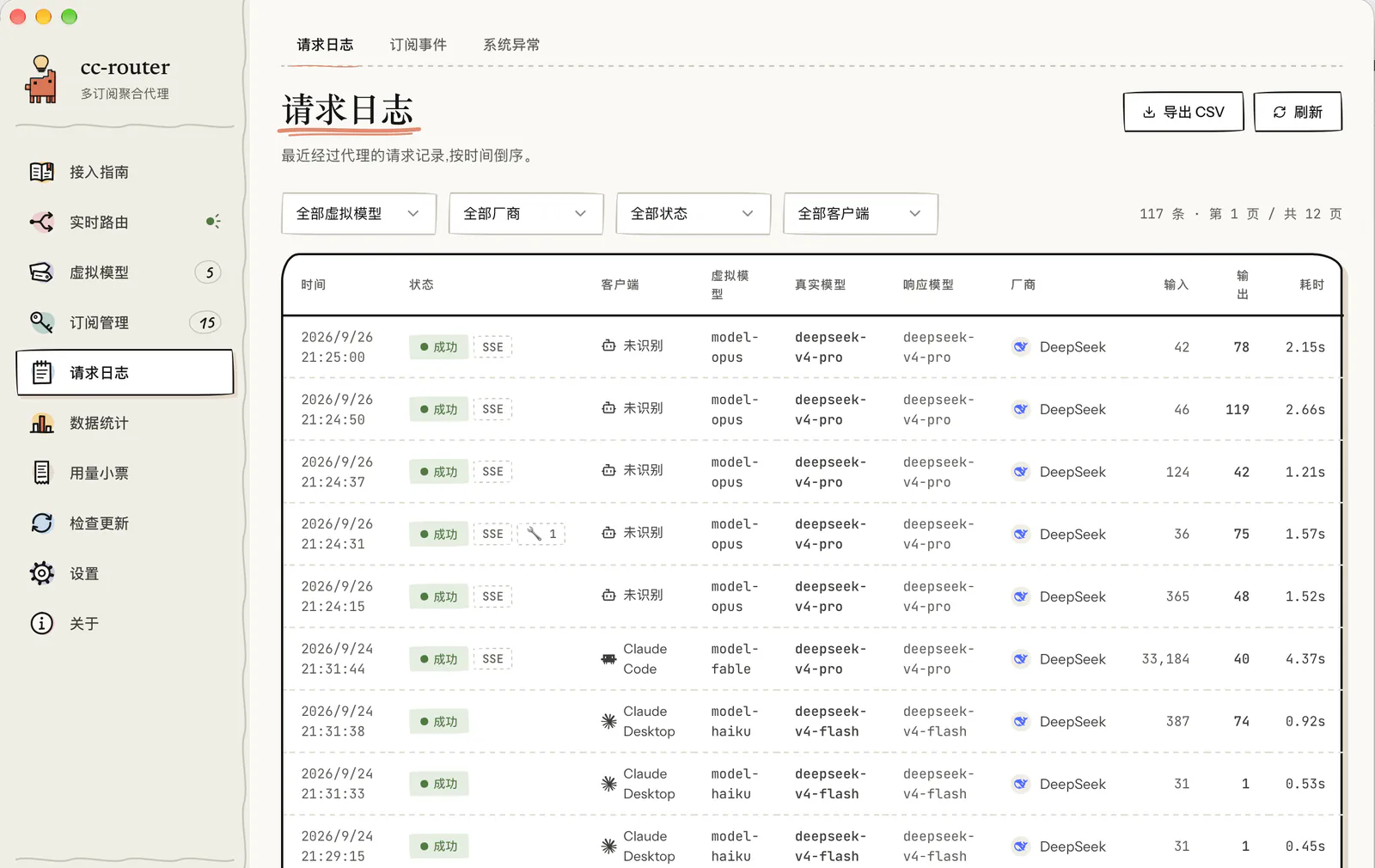Viewport: 1375px width, 868px height.
Task: Click DeepSeek logo in the 21:31:44 row
Action: click(x=1021, y=659)
